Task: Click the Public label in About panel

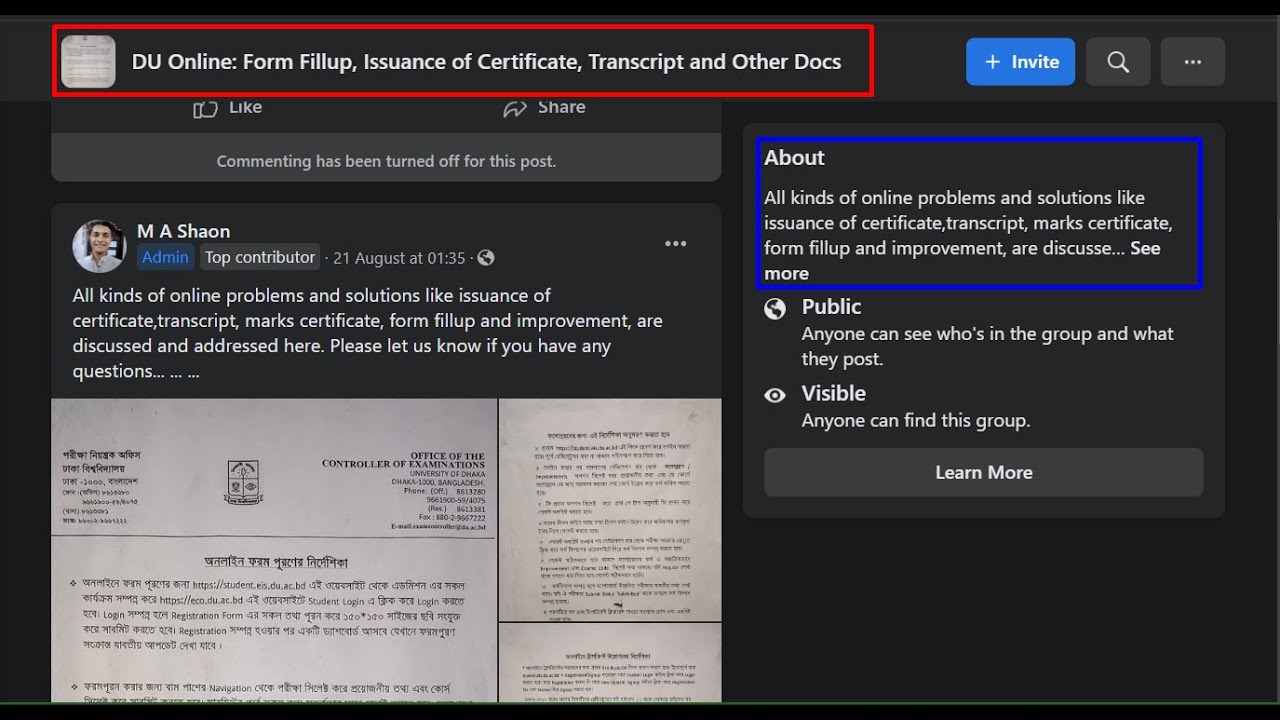Action: (831, 307)
